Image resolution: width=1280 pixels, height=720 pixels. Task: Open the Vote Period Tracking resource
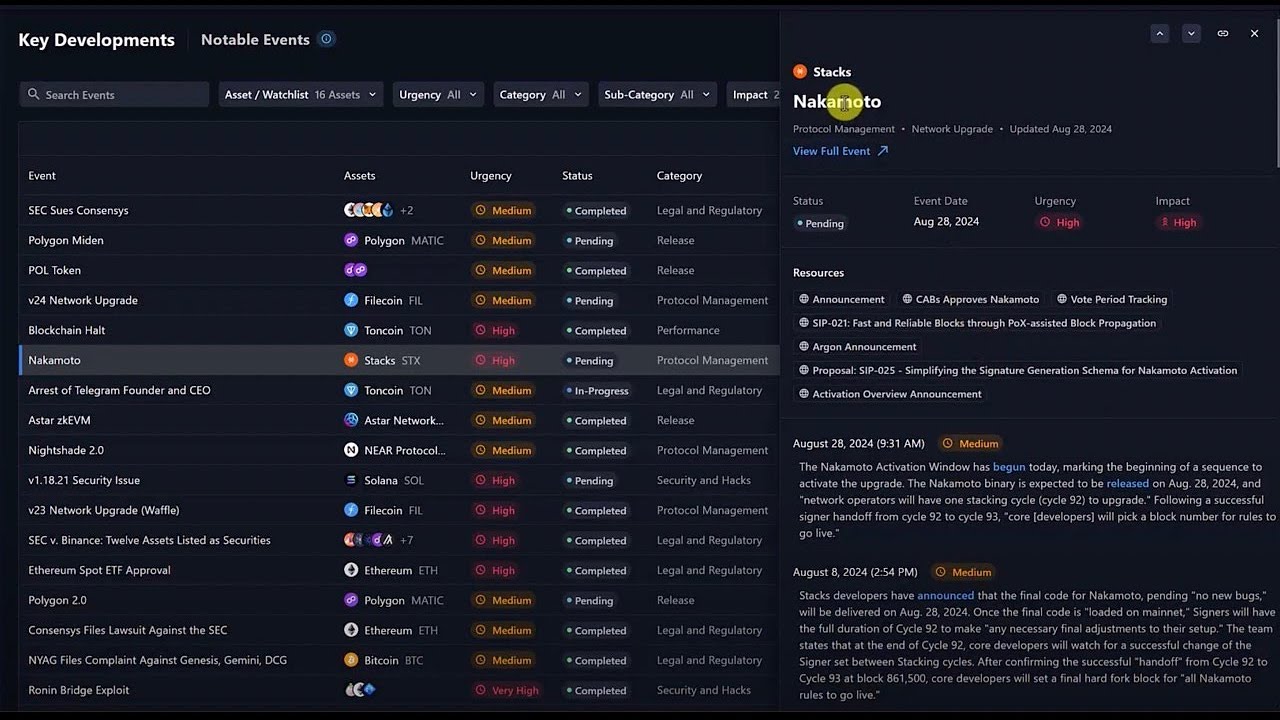pyautogui.click(x=1112, y=299)
